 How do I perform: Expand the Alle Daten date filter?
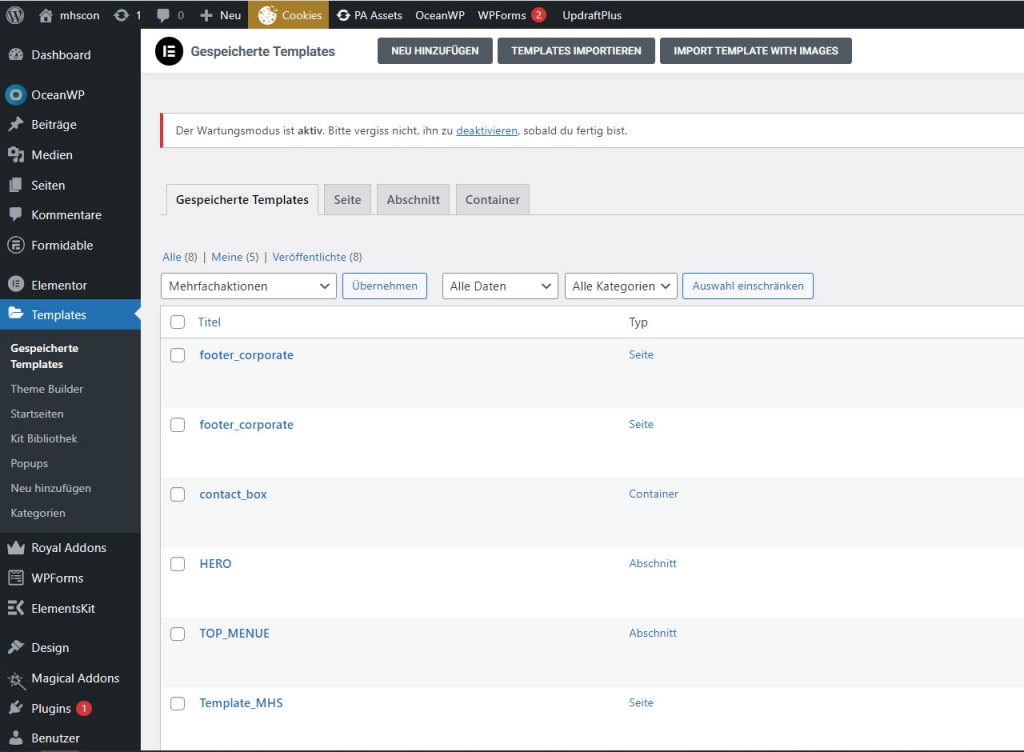[499, 286]
